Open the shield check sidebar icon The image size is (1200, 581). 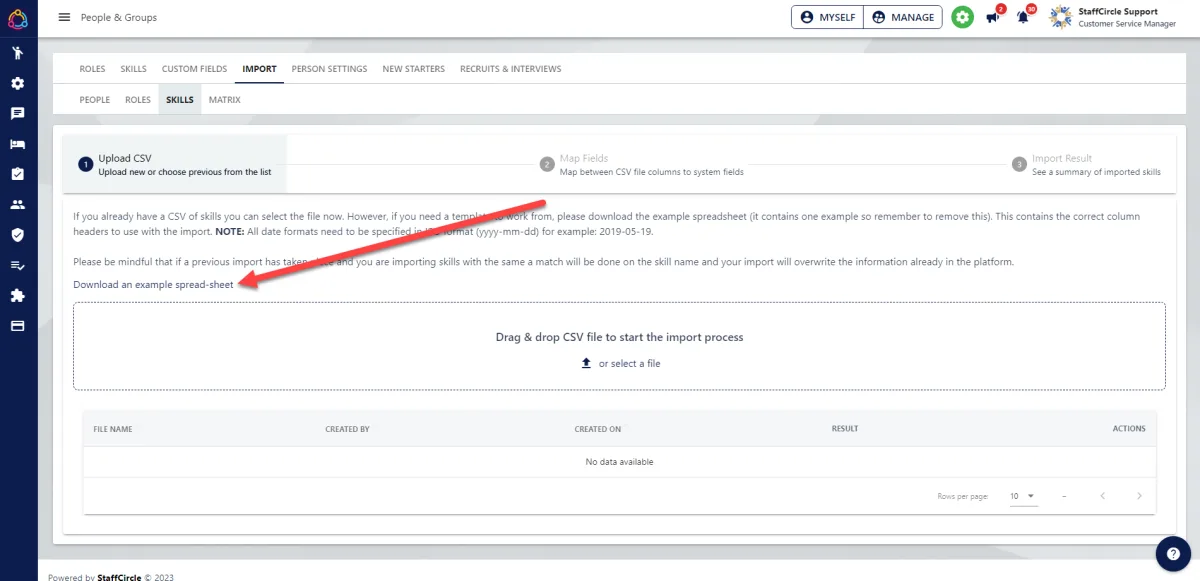pyautogui.click(x=18, y=235)
